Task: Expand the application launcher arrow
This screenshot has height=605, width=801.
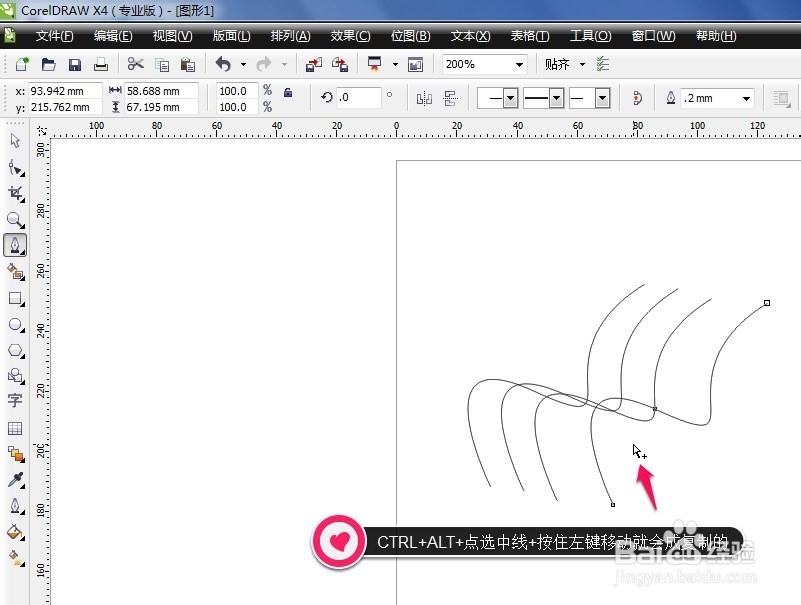Action: click(395, 64)
